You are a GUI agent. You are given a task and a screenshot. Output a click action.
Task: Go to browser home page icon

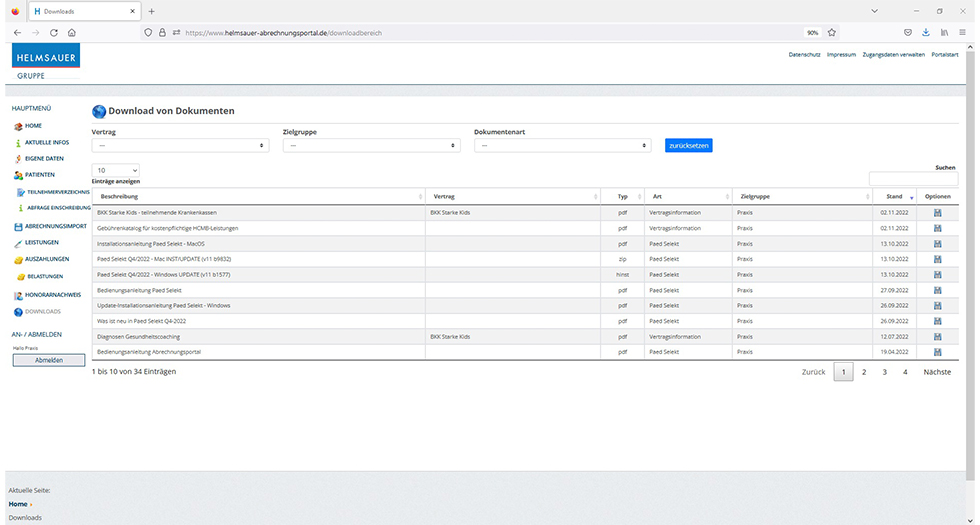coord(72,32)
